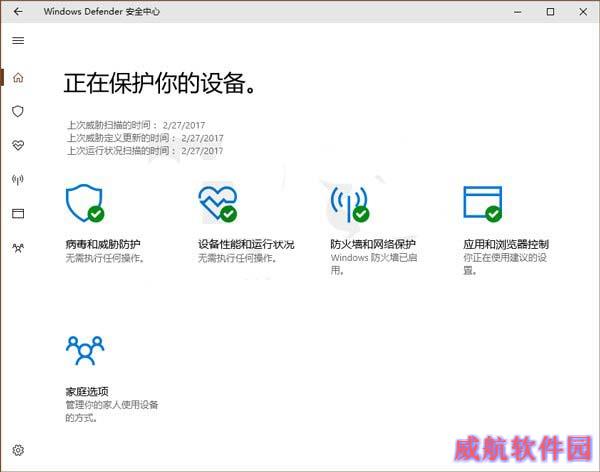Click '你正在使用建议的设置' status text
Image resolution: width=600 pixels, height=472 pixels.
click(x=505, y=264)
